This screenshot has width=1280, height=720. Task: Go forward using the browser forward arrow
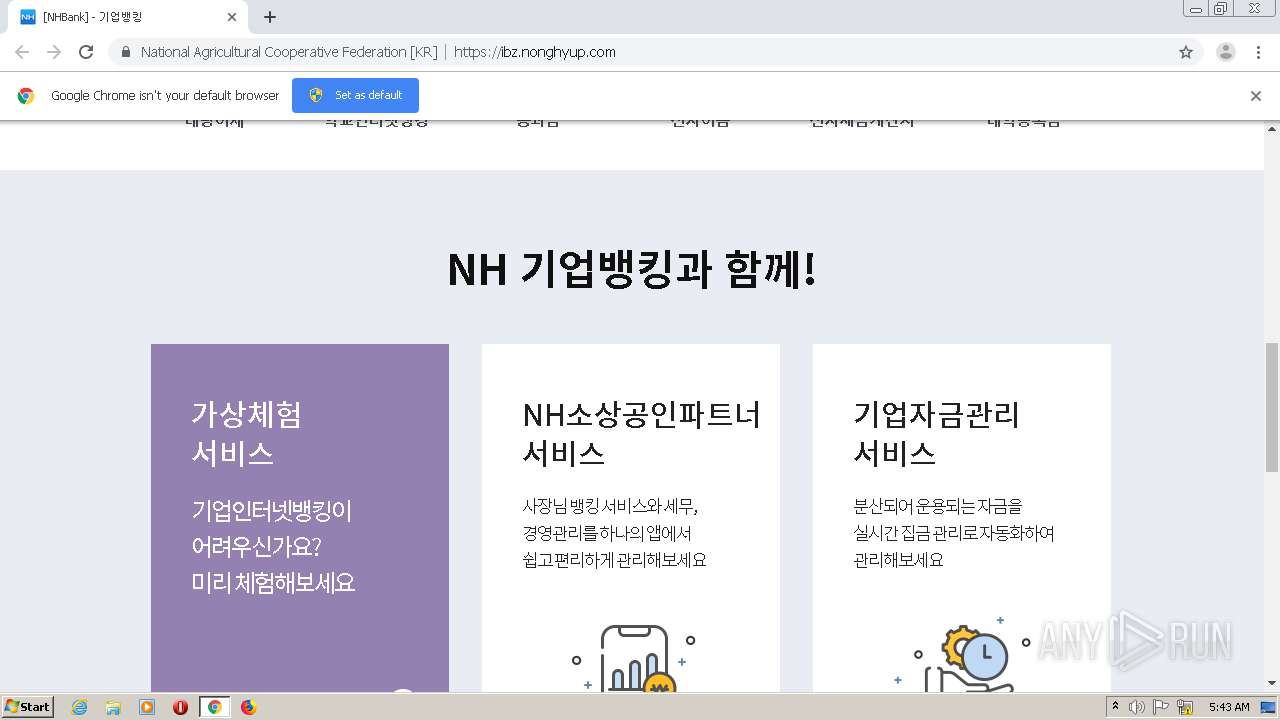(54, 52)
